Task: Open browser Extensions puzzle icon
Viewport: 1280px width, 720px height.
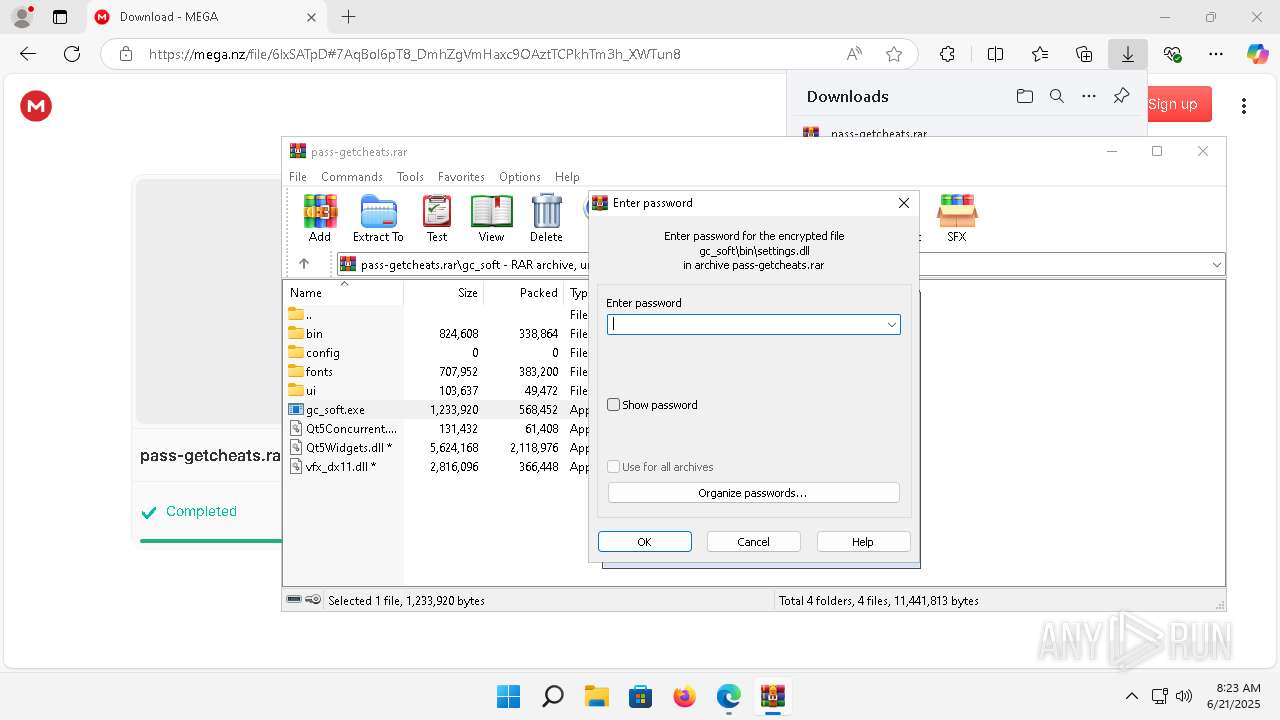Action: (x=948, y=54)
